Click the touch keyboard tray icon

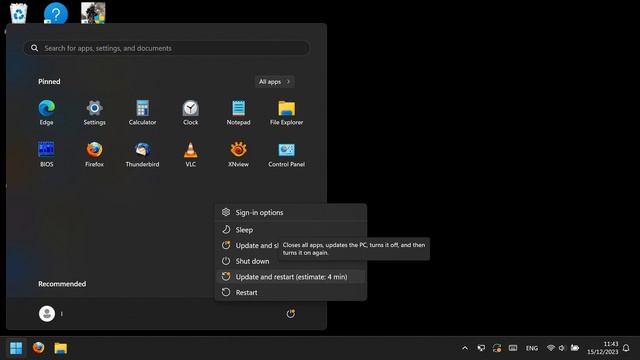pos(513,348)
